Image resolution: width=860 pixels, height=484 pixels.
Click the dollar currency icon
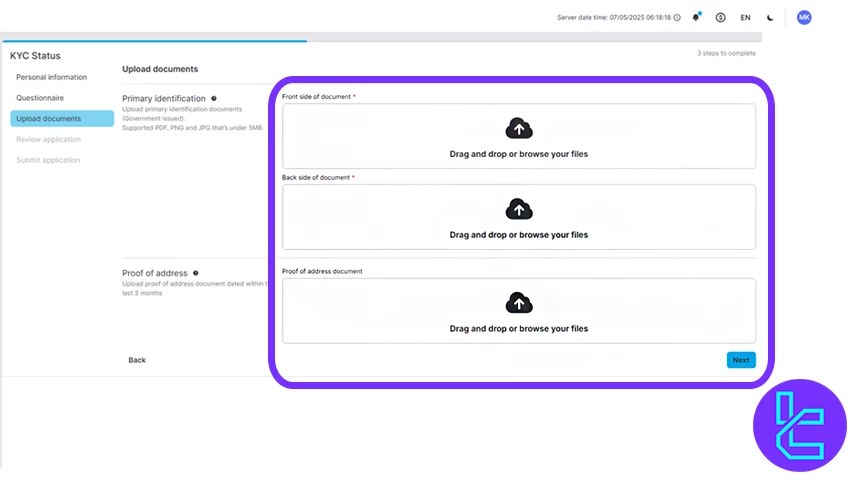(x=720, y=17)
